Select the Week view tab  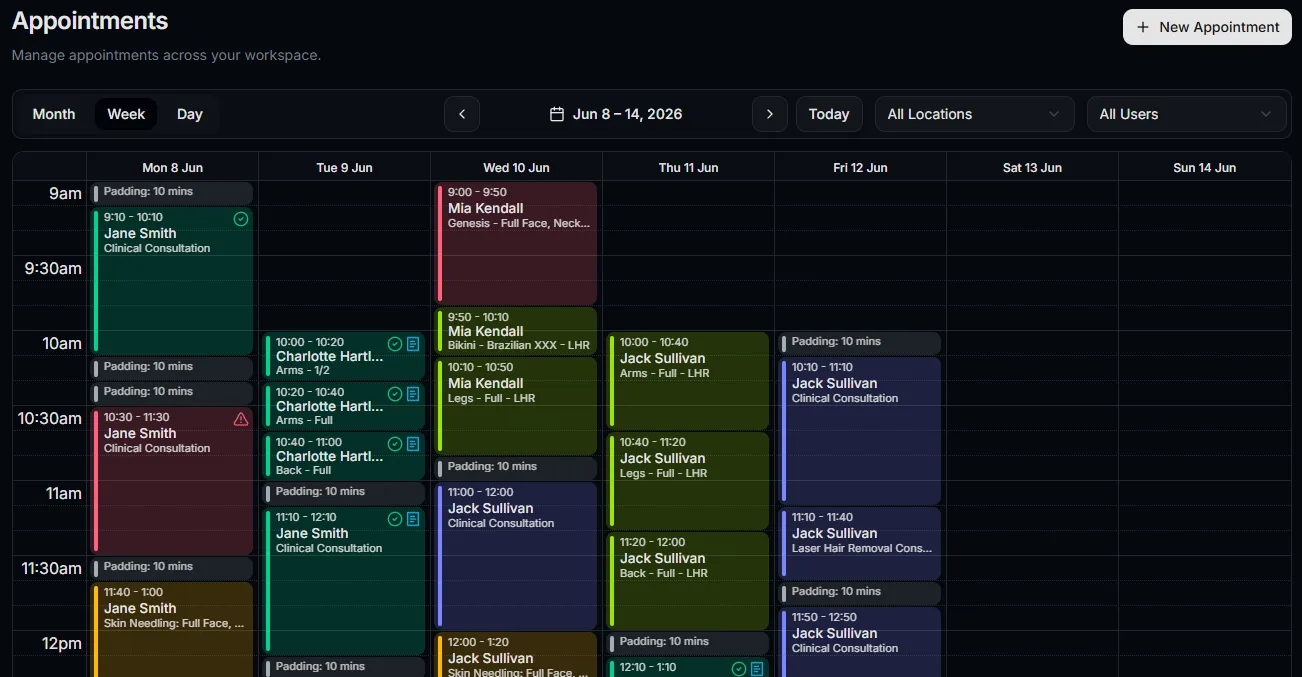pyautogui.click(x=126, y=114)
